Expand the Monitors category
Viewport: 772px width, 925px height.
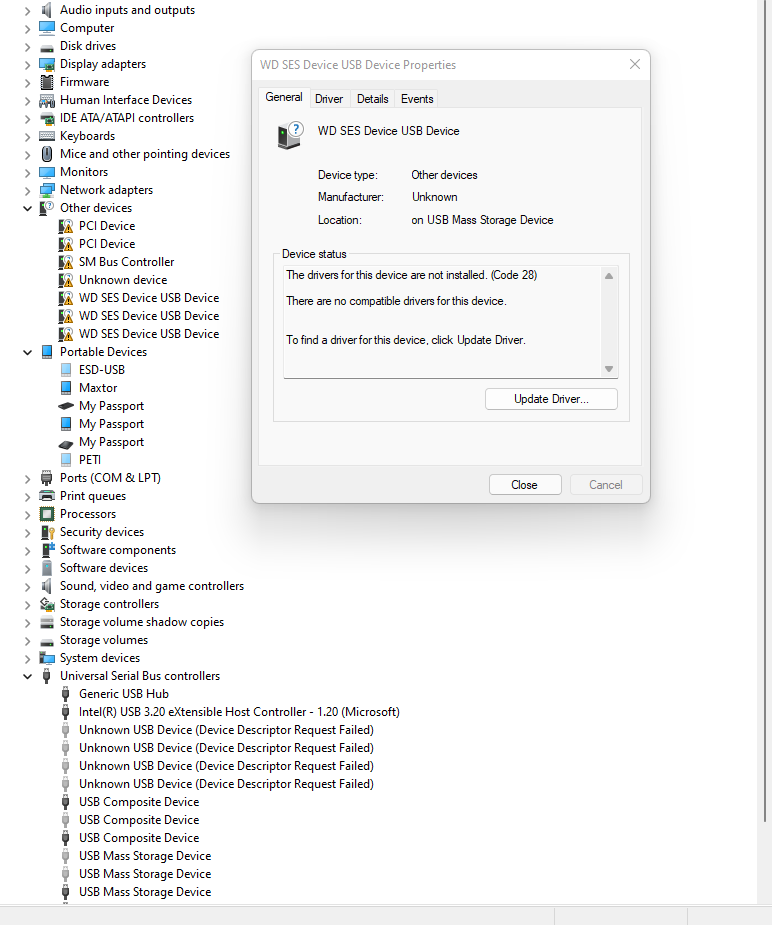(27, 173)
